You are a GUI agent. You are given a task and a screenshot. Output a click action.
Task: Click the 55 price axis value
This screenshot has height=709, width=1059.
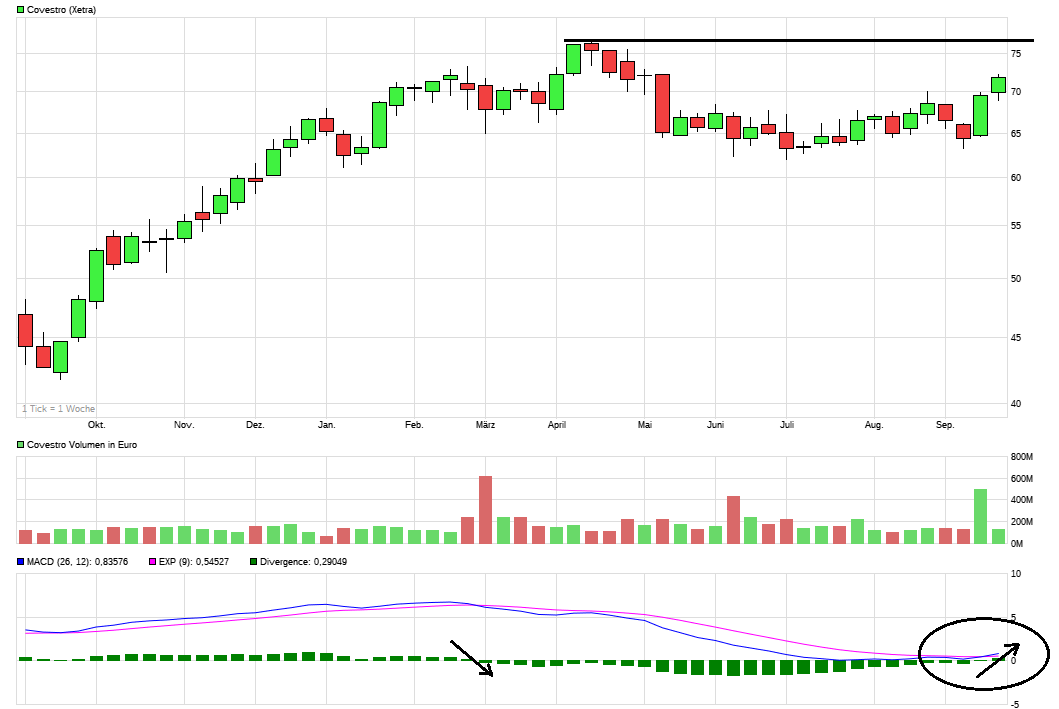[x=1016, y=226]
